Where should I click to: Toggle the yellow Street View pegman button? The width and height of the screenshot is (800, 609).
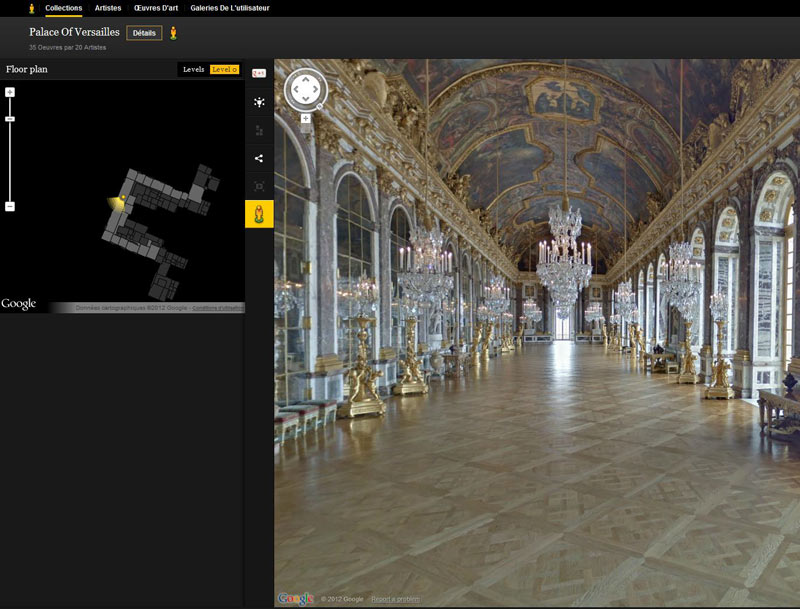click(x=259, y=214)
